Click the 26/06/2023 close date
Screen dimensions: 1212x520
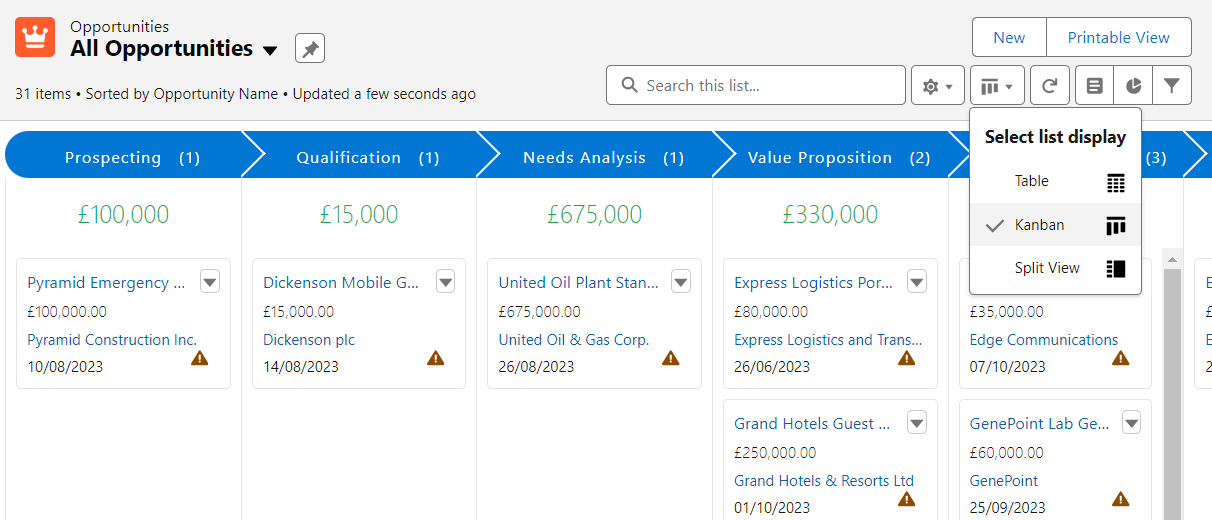click(x=772, y=367)
